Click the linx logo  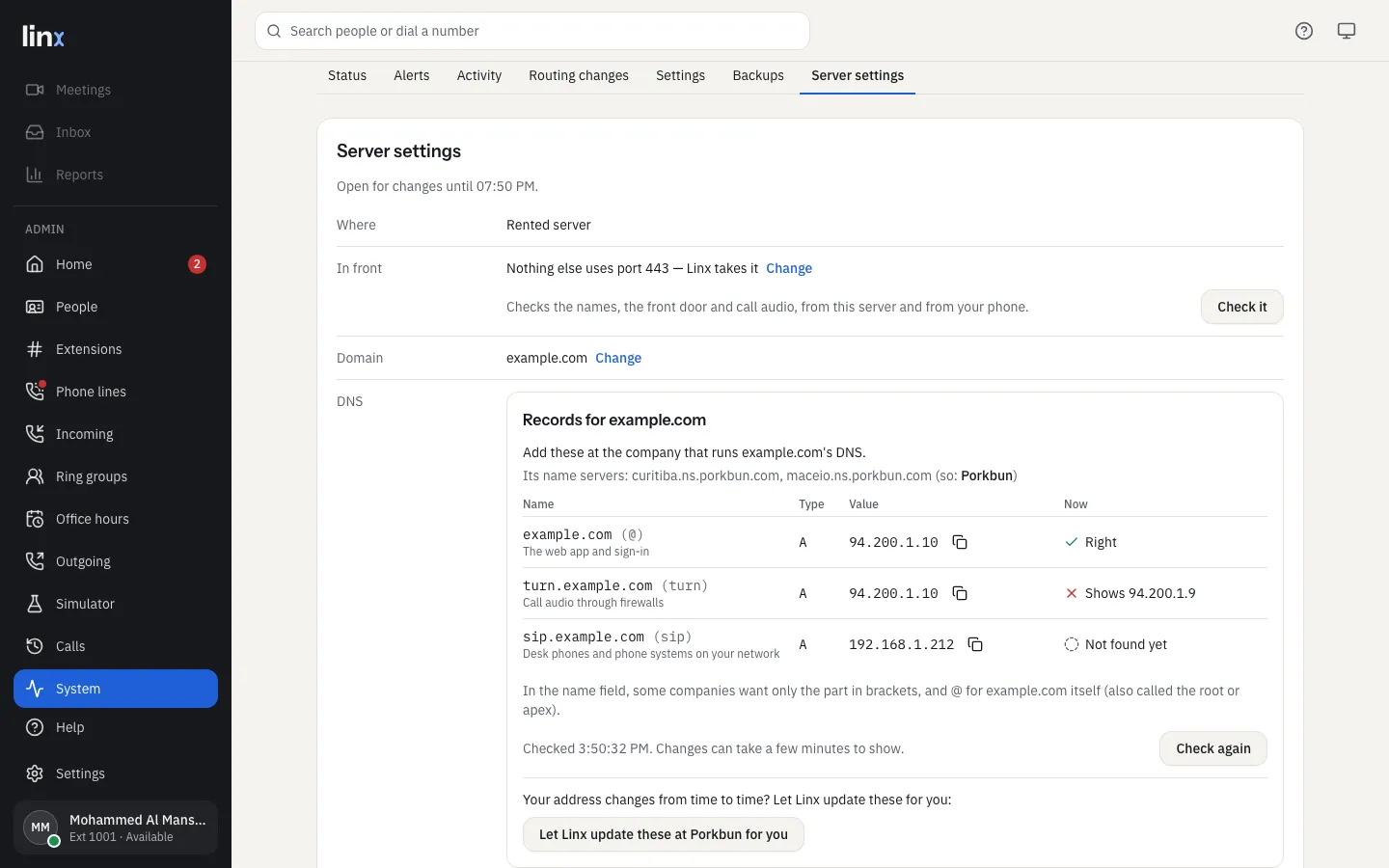pyautogui.click(x=43, y=37)
